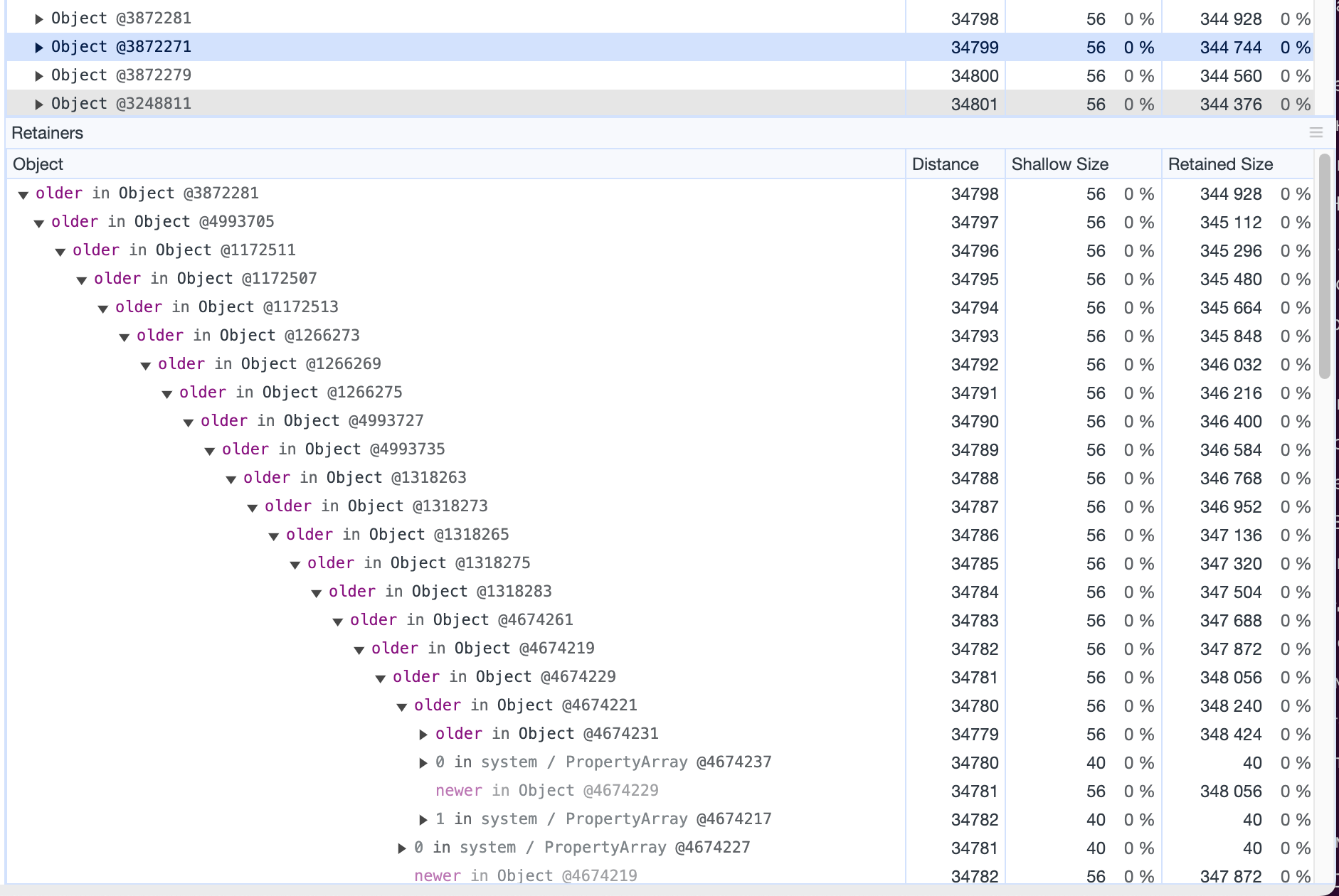Screen dimensions: 1339x896
Task: Collapse older in Object @4674221 retainer
Action: point(402,707)
